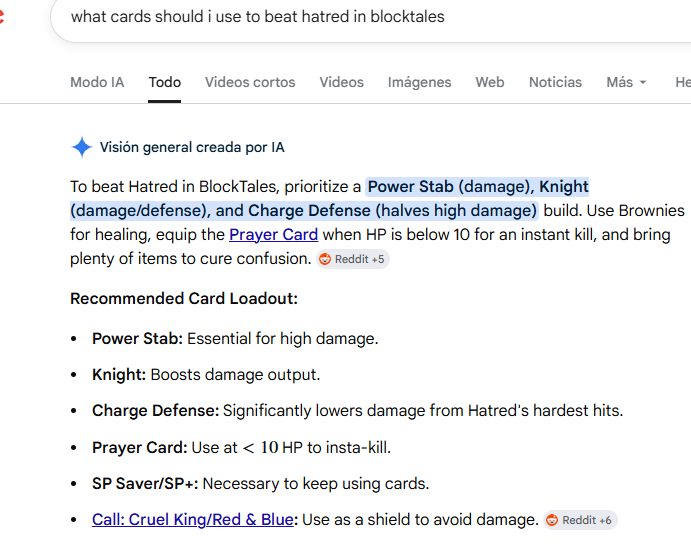This screenshot has height=544, width=691.
Task: Switch to the Modo IA tab
Action: 97,82
